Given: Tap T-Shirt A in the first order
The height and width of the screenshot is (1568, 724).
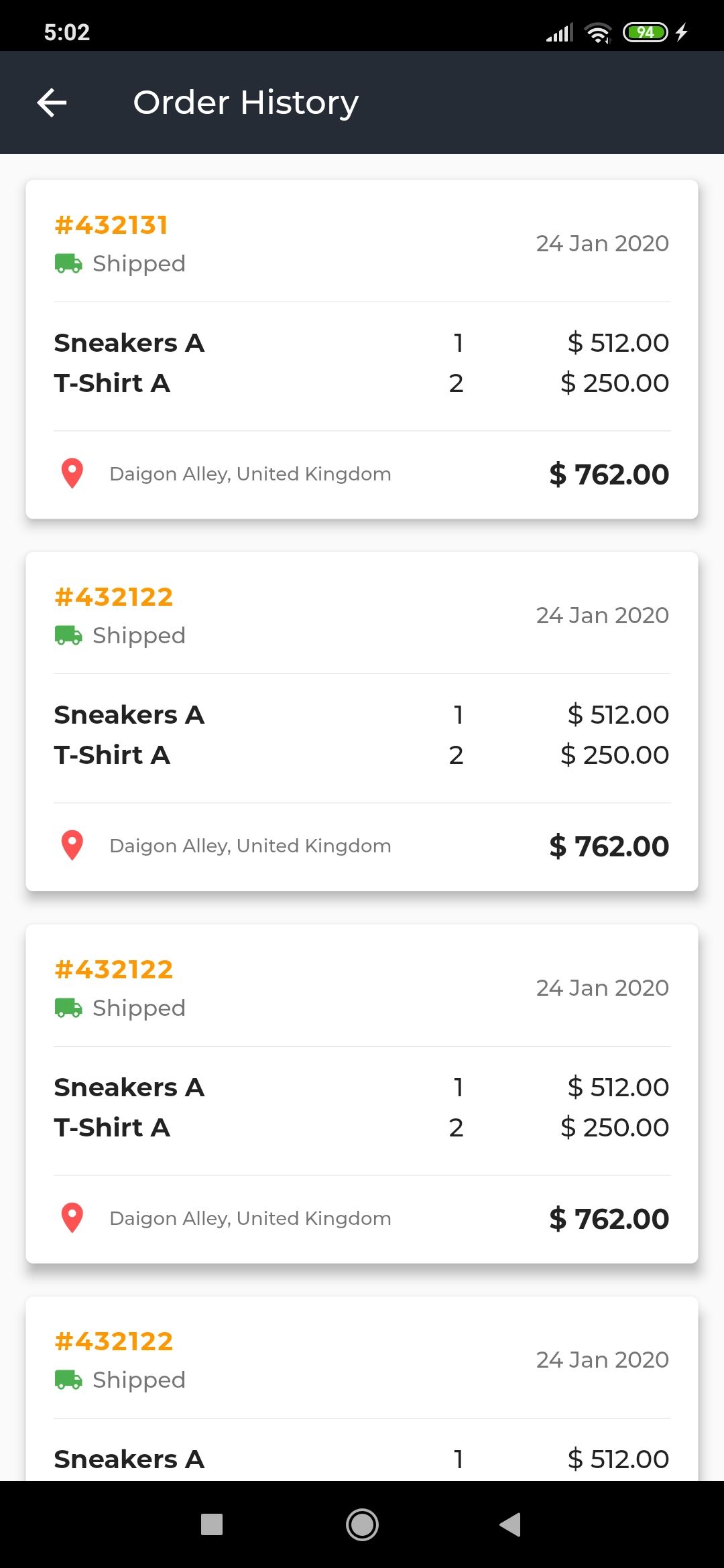Looking at the screenshot, I should pyautogui.click(x=112, y=383).
